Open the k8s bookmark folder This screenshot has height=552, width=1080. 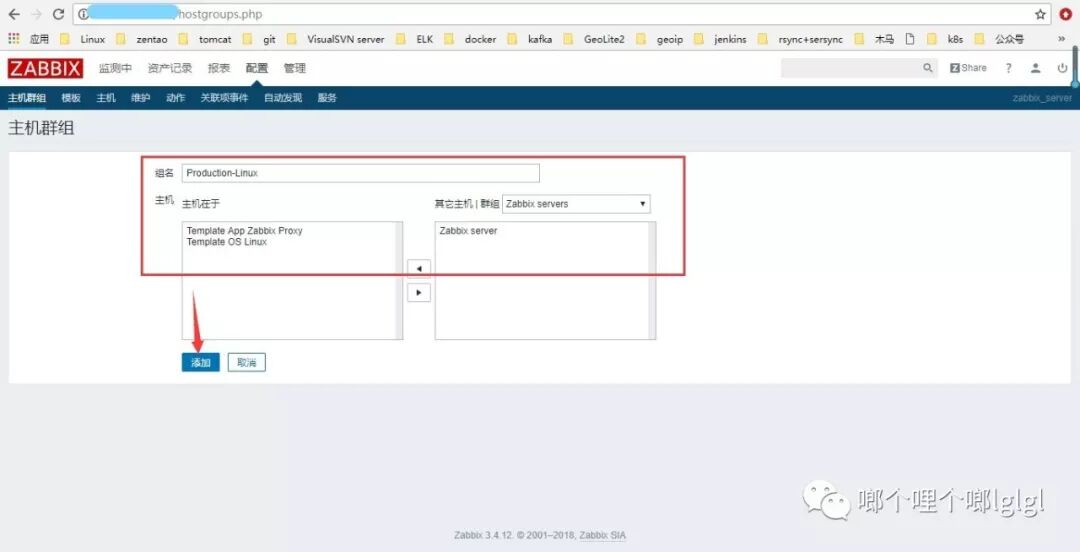pyautogui.click(x=946, y=39)
